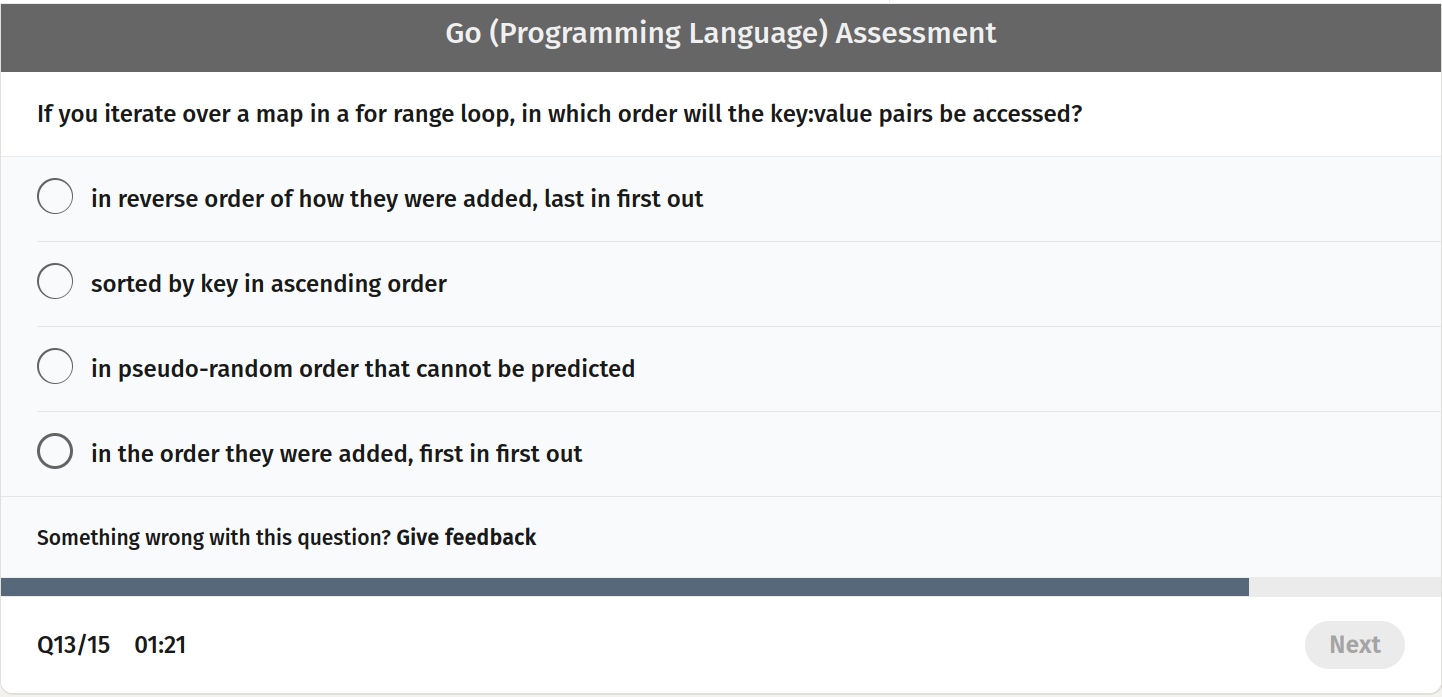The image size is (1442, 697).
Task: Click the 01:21 countdown timer
Action: point(161,645)
